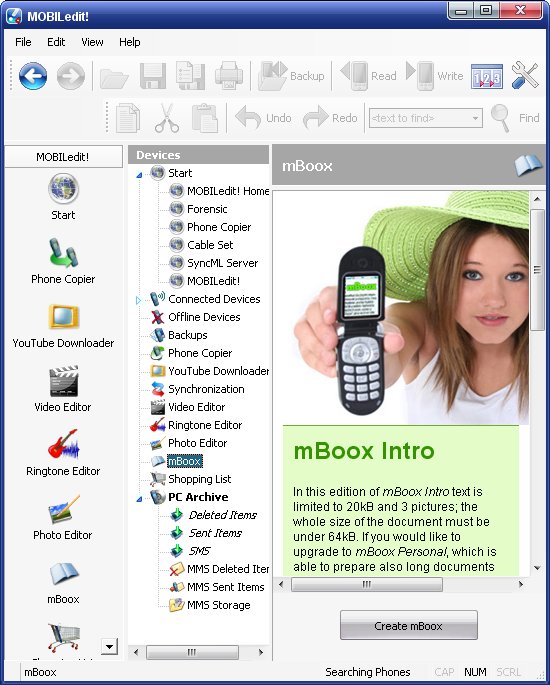550x685 pixels.
Task: Click the Searching Phones status text
Action: (x=368, y=672)
